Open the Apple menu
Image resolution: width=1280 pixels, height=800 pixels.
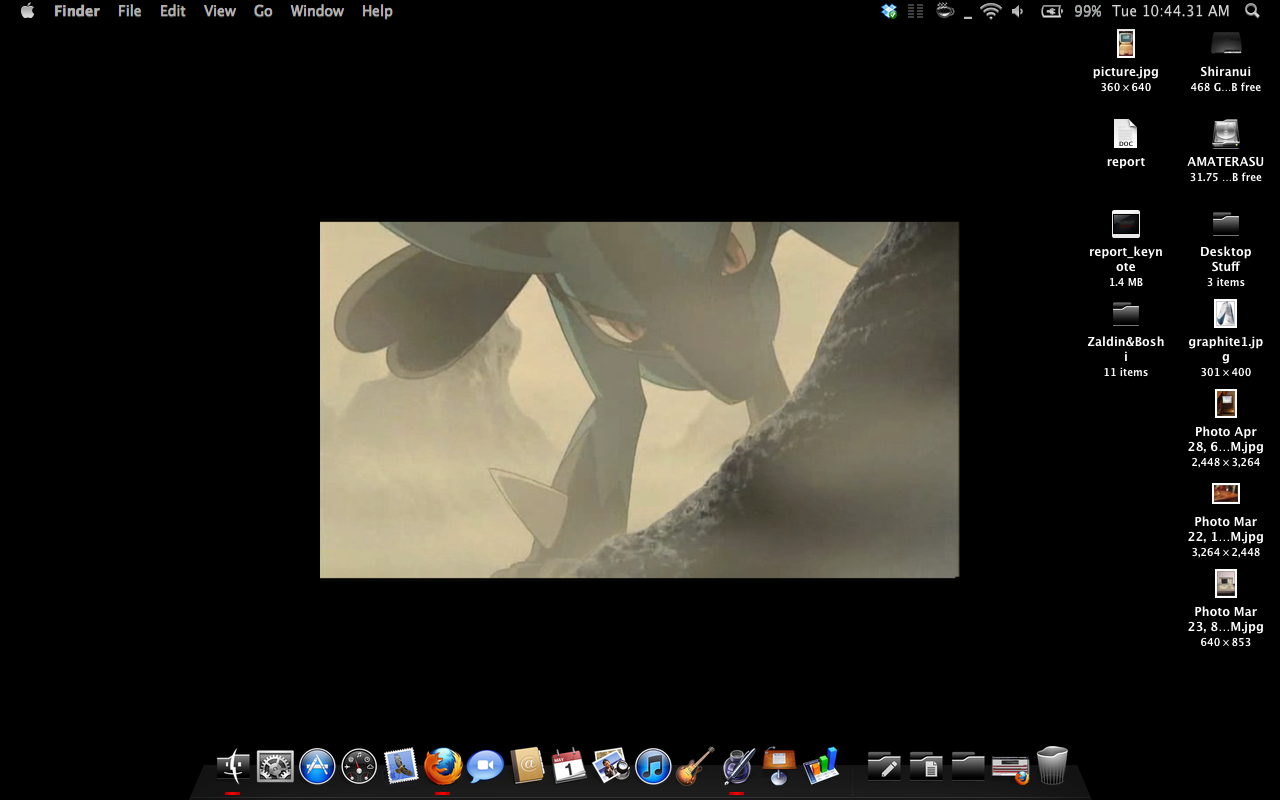tap(27, 11)
